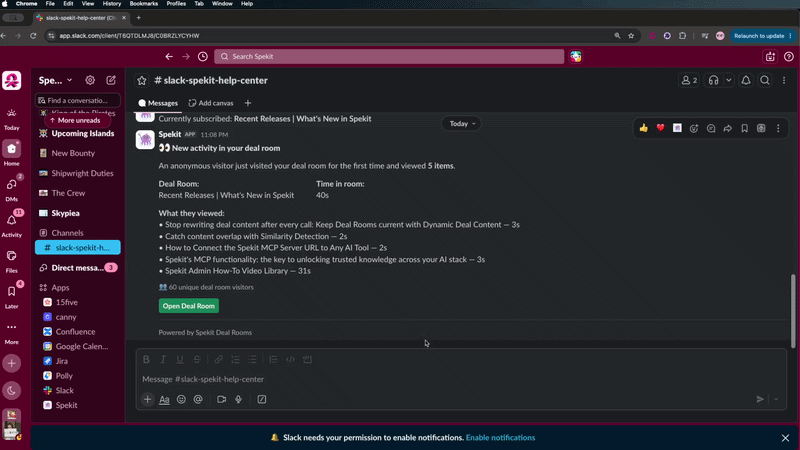
Task: Start a huddle with the headphones icon
Action: pos(713,81)
